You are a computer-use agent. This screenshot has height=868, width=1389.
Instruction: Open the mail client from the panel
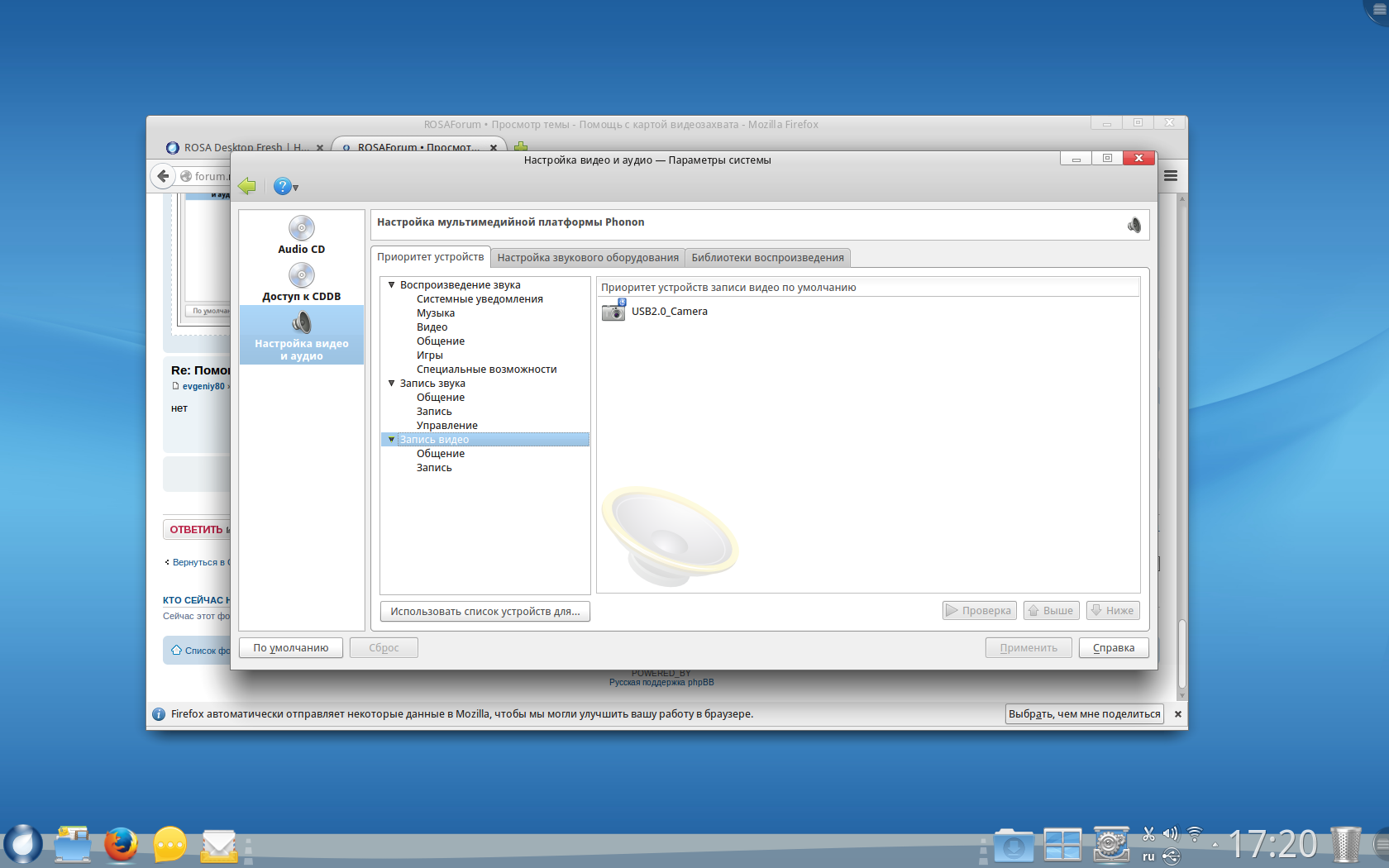[219, 846]
